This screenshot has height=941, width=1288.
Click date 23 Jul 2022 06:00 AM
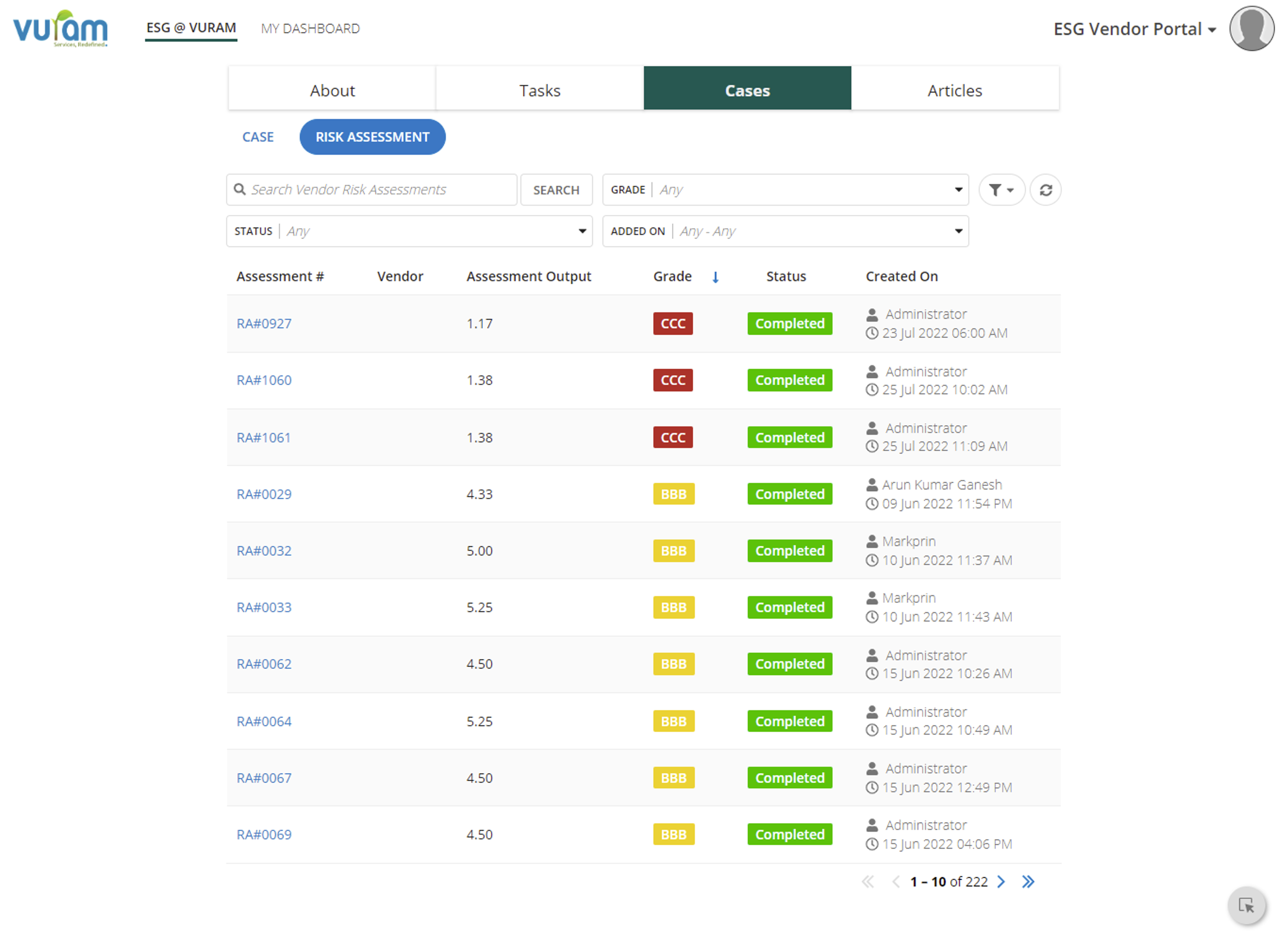(945, 333)
